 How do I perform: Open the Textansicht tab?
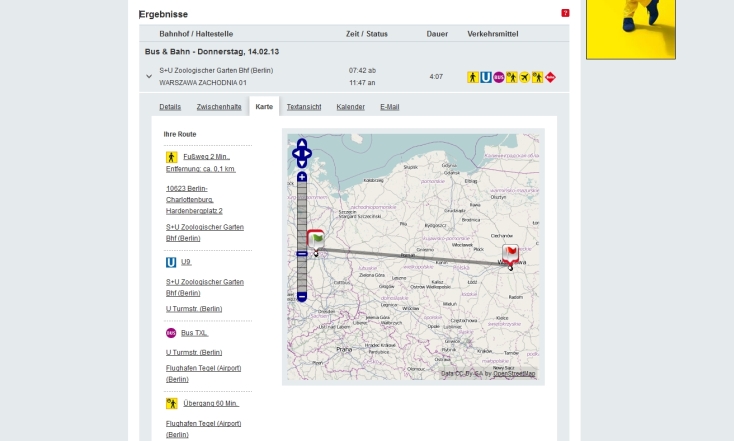[x=304, y=106]
